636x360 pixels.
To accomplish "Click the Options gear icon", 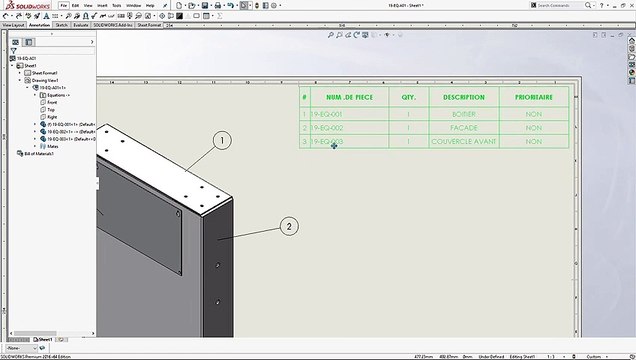I will point(274,6).
